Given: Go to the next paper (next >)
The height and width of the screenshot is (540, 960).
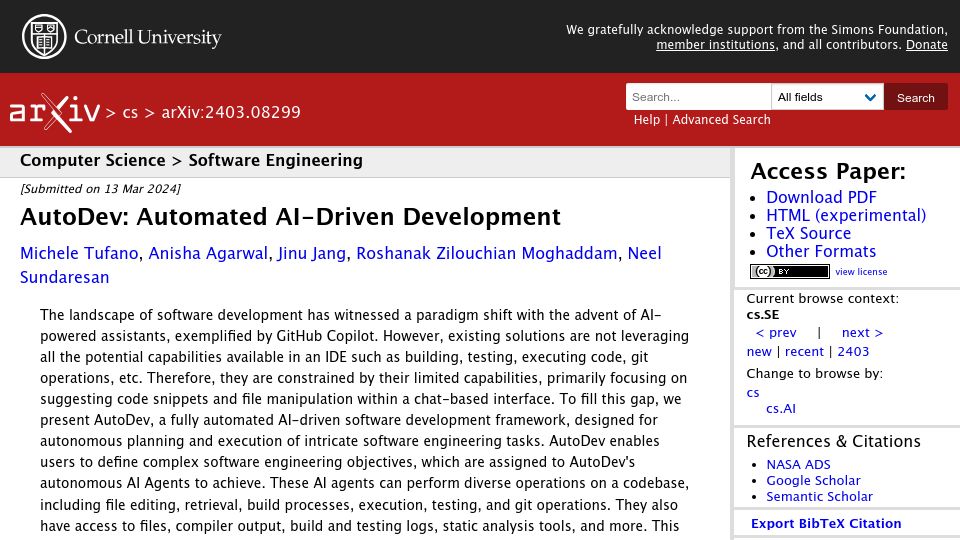Looking at the screenshot, I should point(862,332).
